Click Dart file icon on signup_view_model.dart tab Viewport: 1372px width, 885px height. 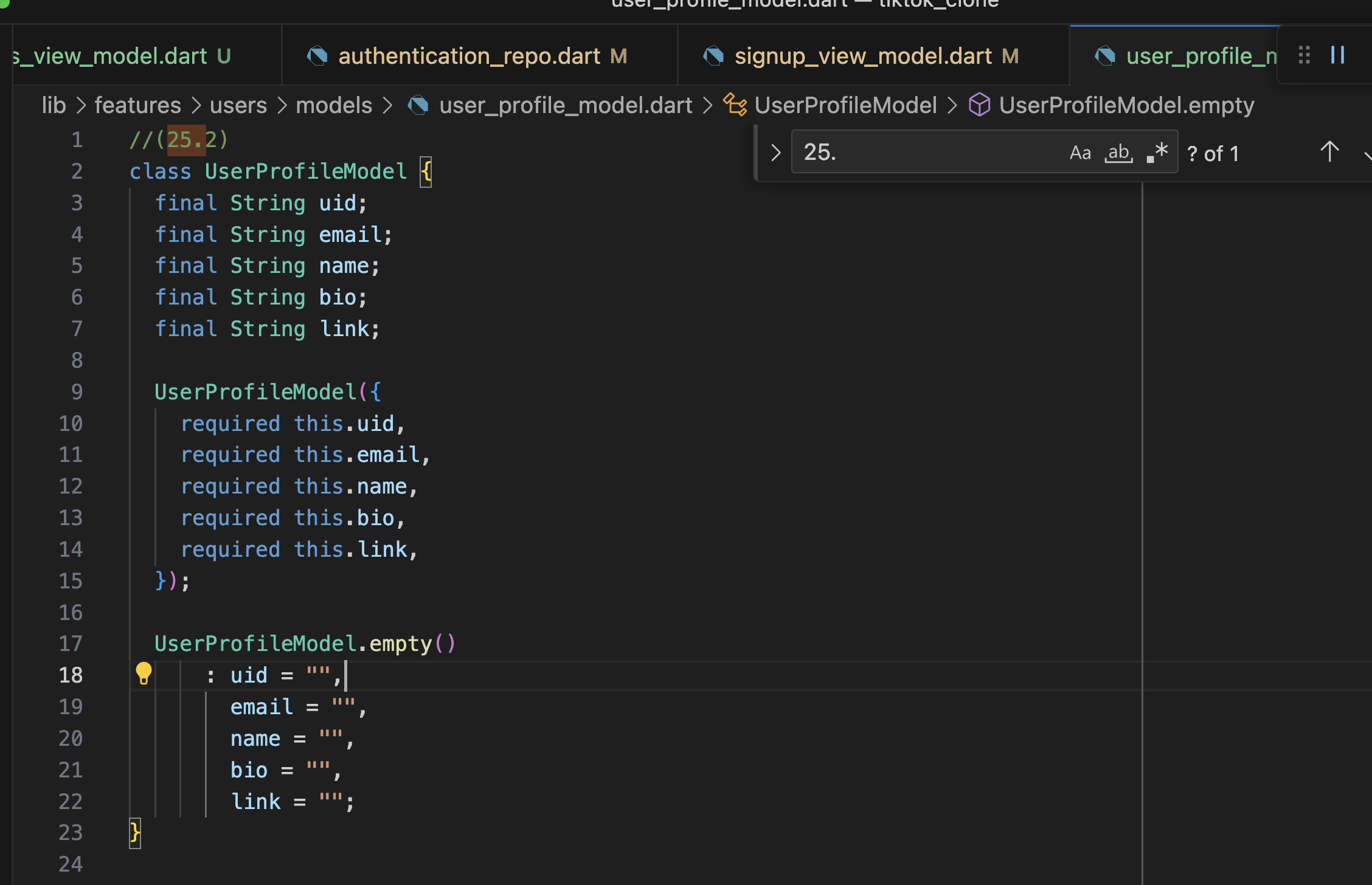pos(713,57)
